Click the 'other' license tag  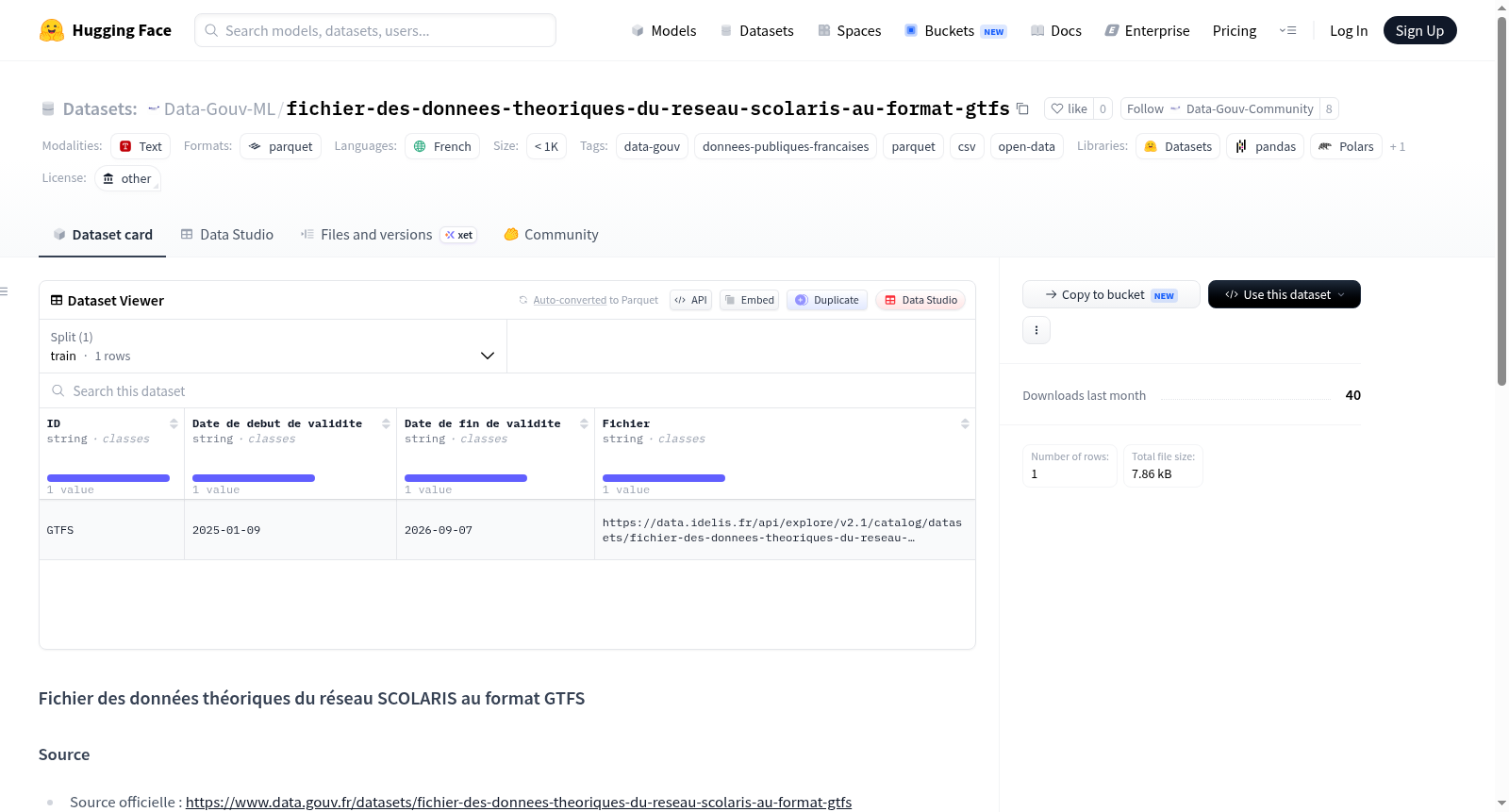pos(127,178)
